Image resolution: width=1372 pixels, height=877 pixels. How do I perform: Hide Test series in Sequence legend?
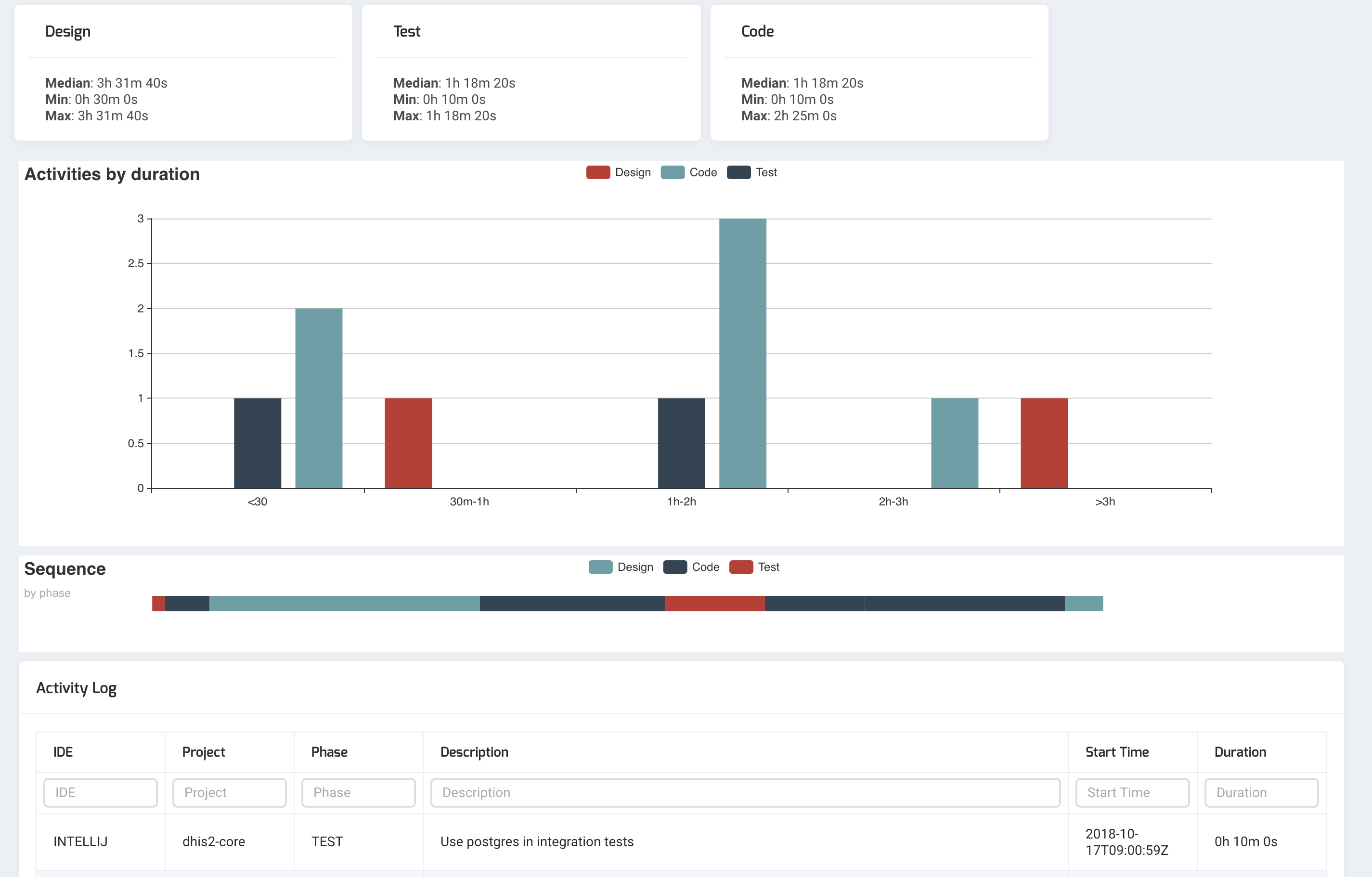741,567
